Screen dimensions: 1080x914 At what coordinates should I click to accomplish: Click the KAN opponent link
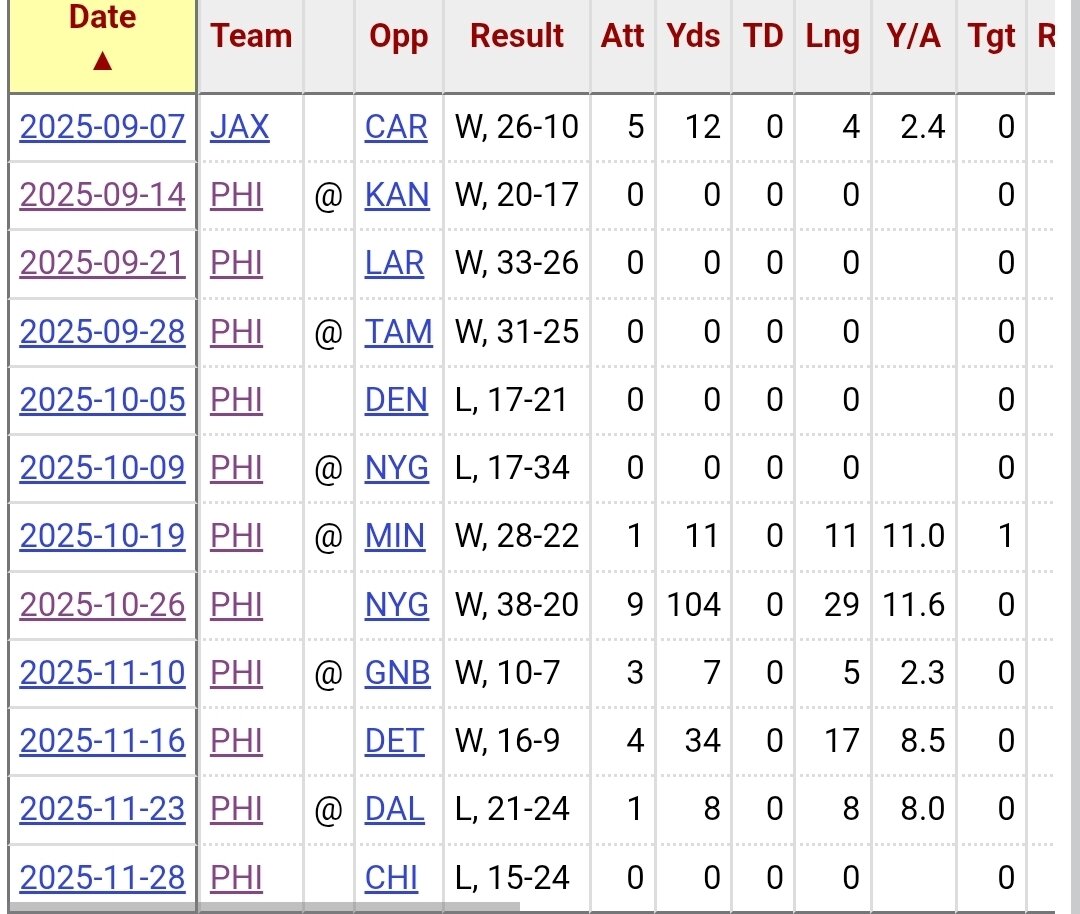(397, 195)
